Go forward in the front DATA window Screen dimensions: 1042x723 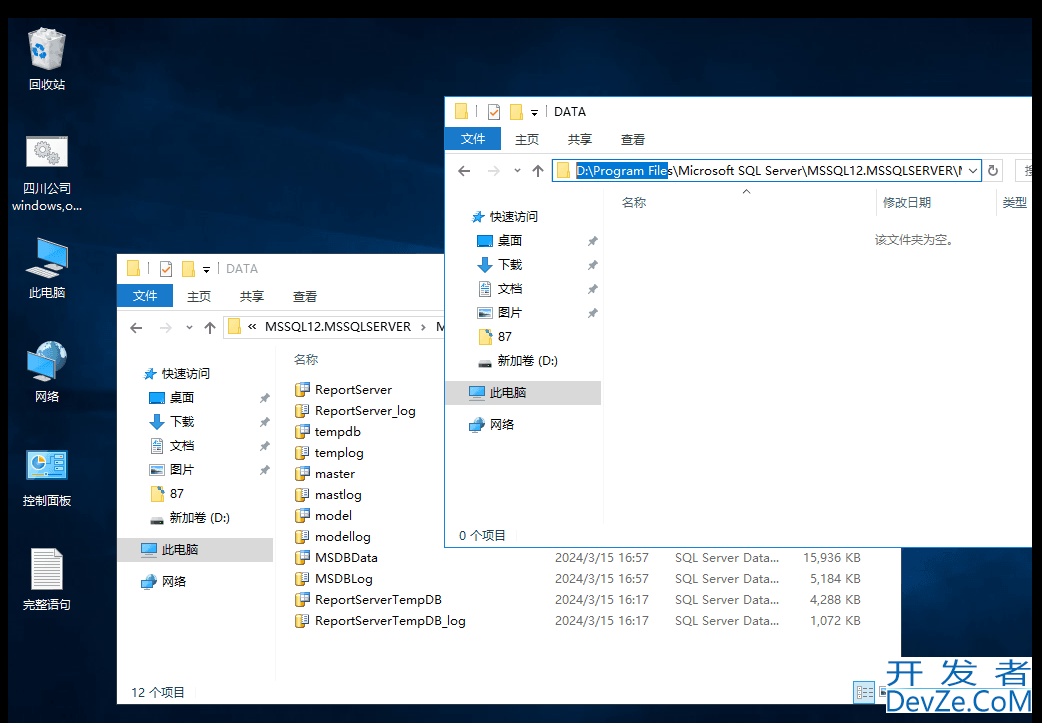(x=494, y=171)
